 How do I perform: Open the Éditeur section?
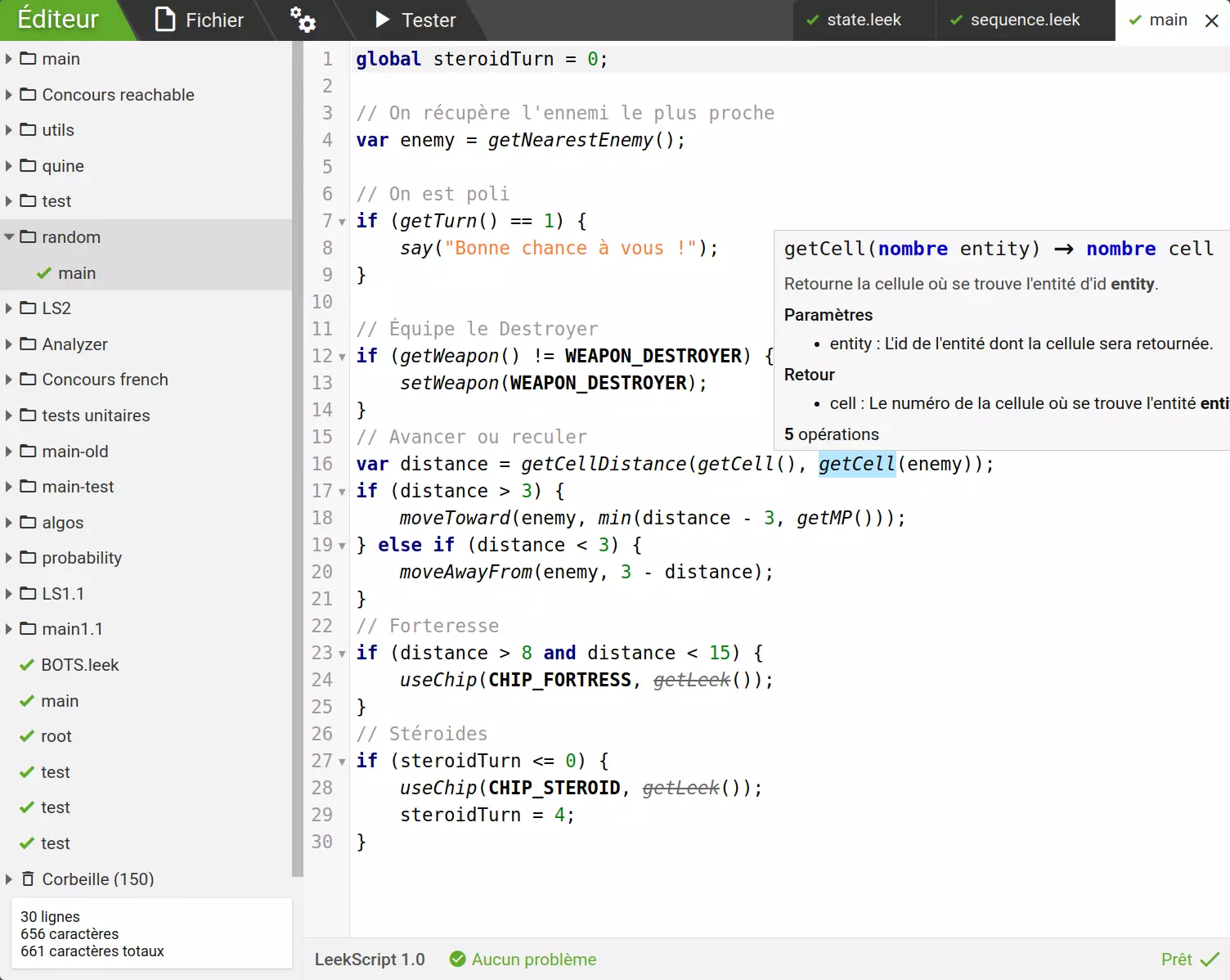click(x=59, y=19)
